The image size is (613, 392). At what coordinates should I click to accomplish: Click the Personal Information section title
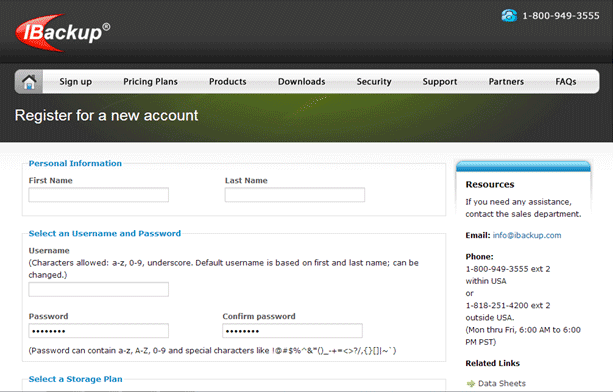tap(75, 163)
